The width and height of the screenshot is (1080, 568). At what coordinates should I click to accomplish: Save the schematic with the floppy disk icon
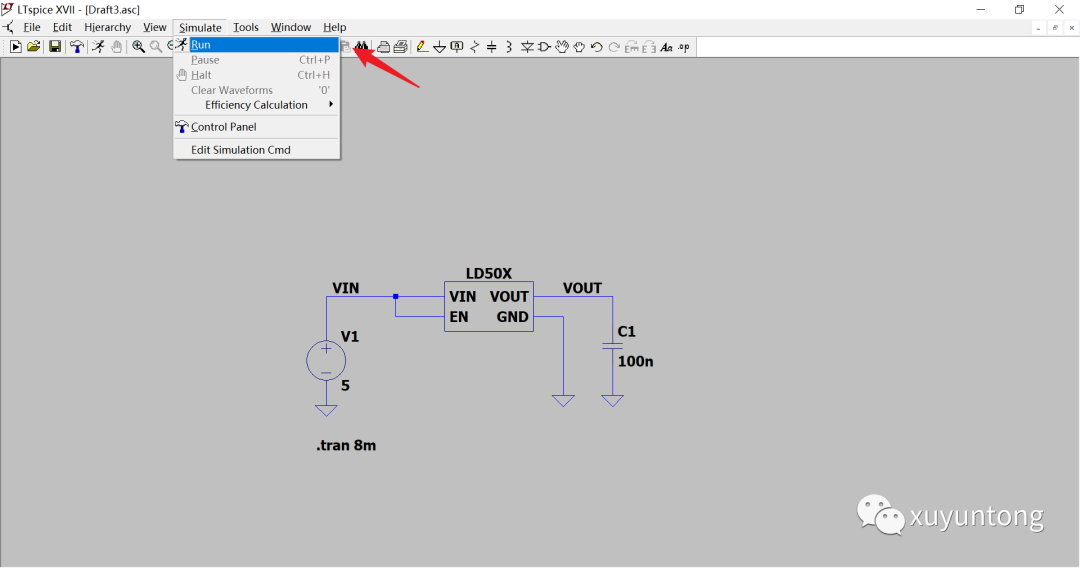click(55, 47)
